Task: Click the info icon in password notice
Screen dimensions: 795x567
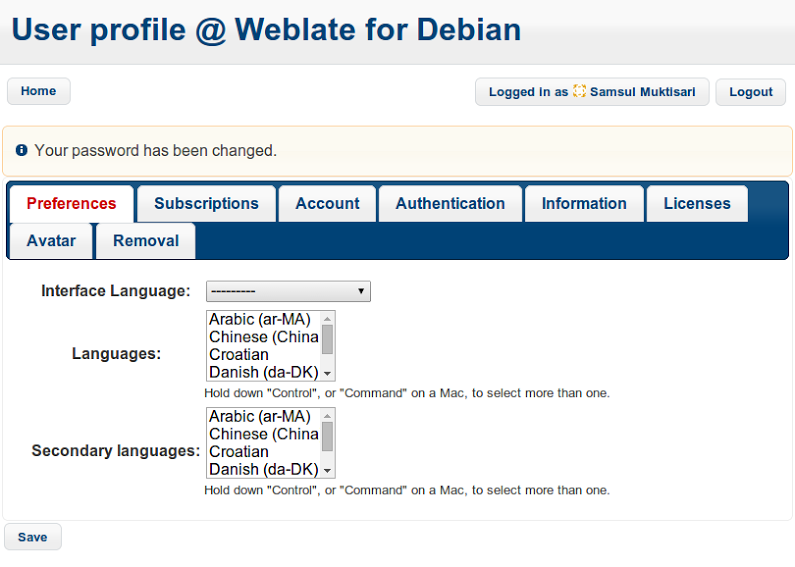Action: tap(21, 150)
